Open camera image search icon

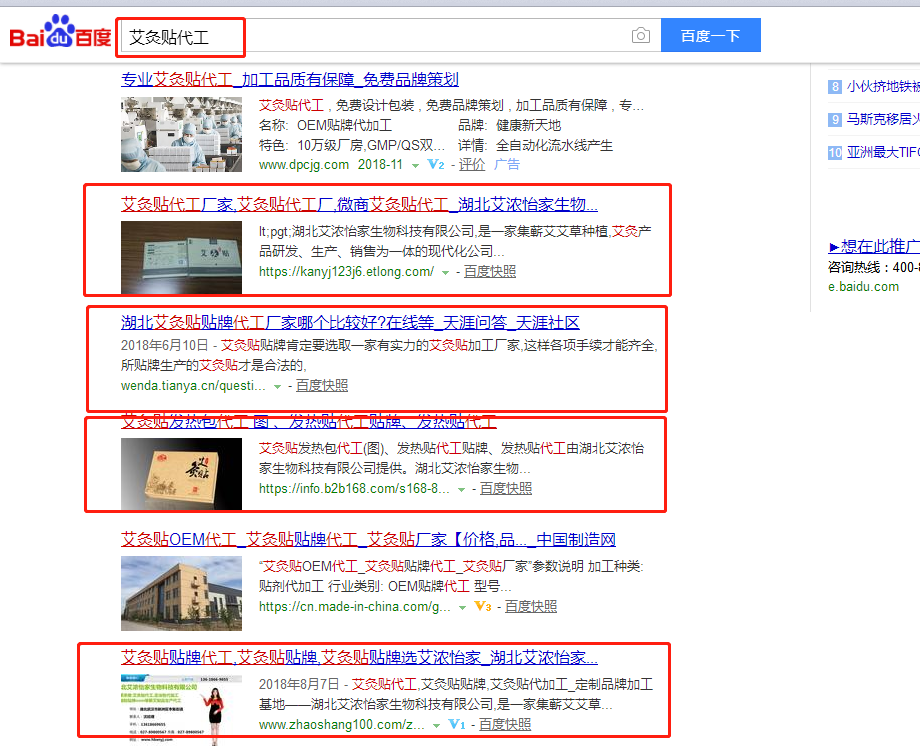(x=641, y=36)
